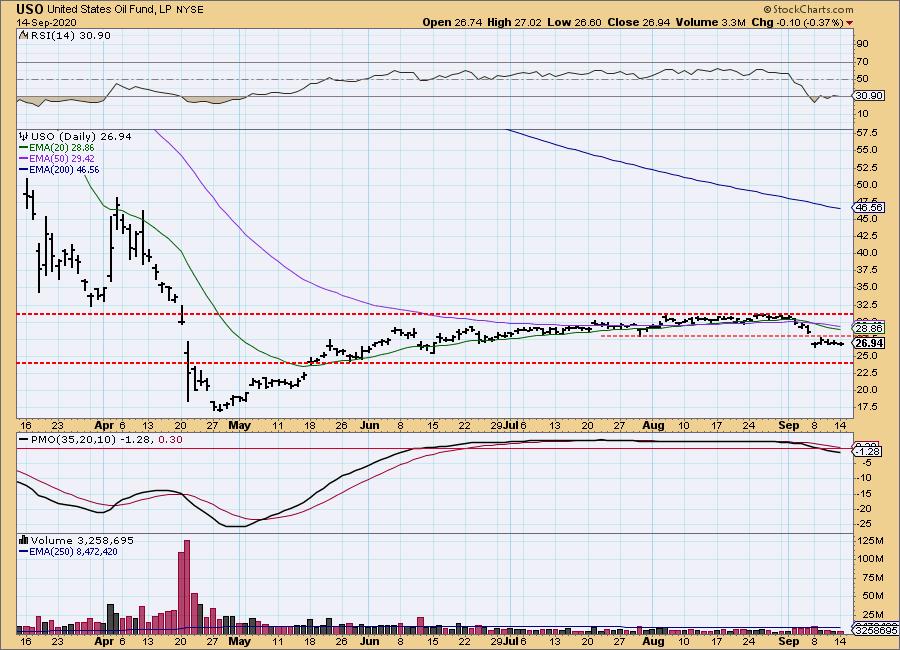Click Apr on the price panel date axis

104,425
